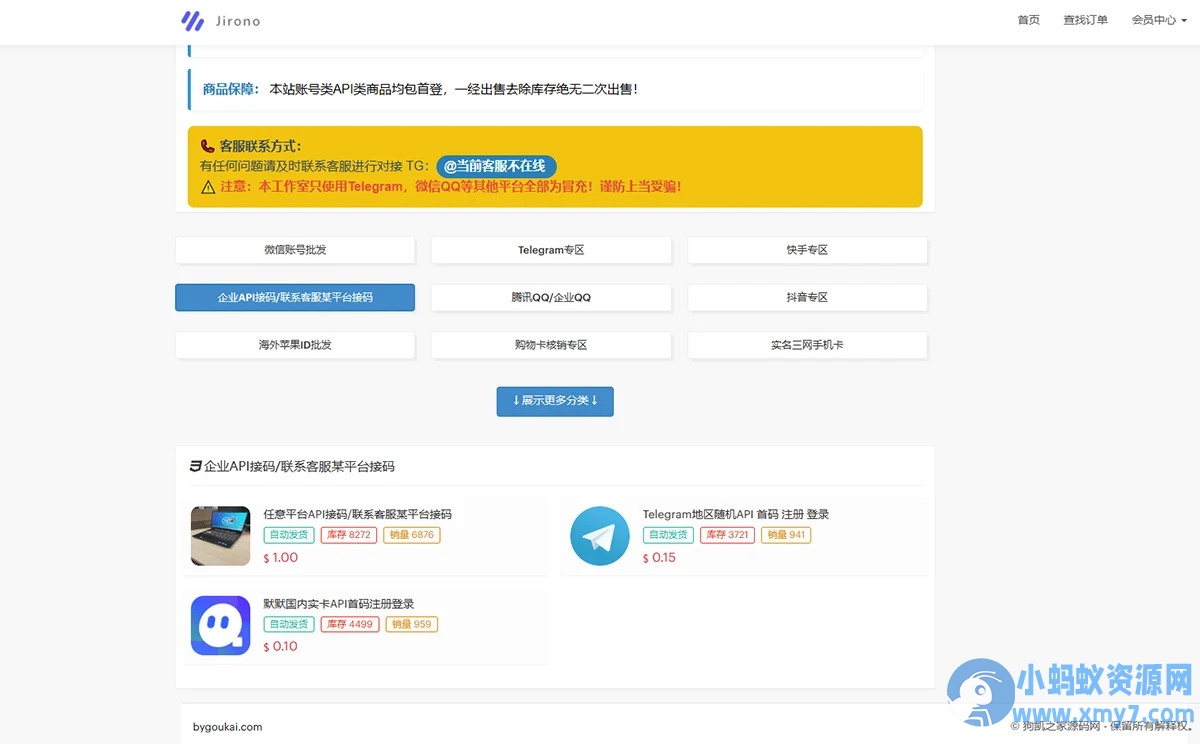Click the warning triangle icon before 注意

[x=208, y=187]
